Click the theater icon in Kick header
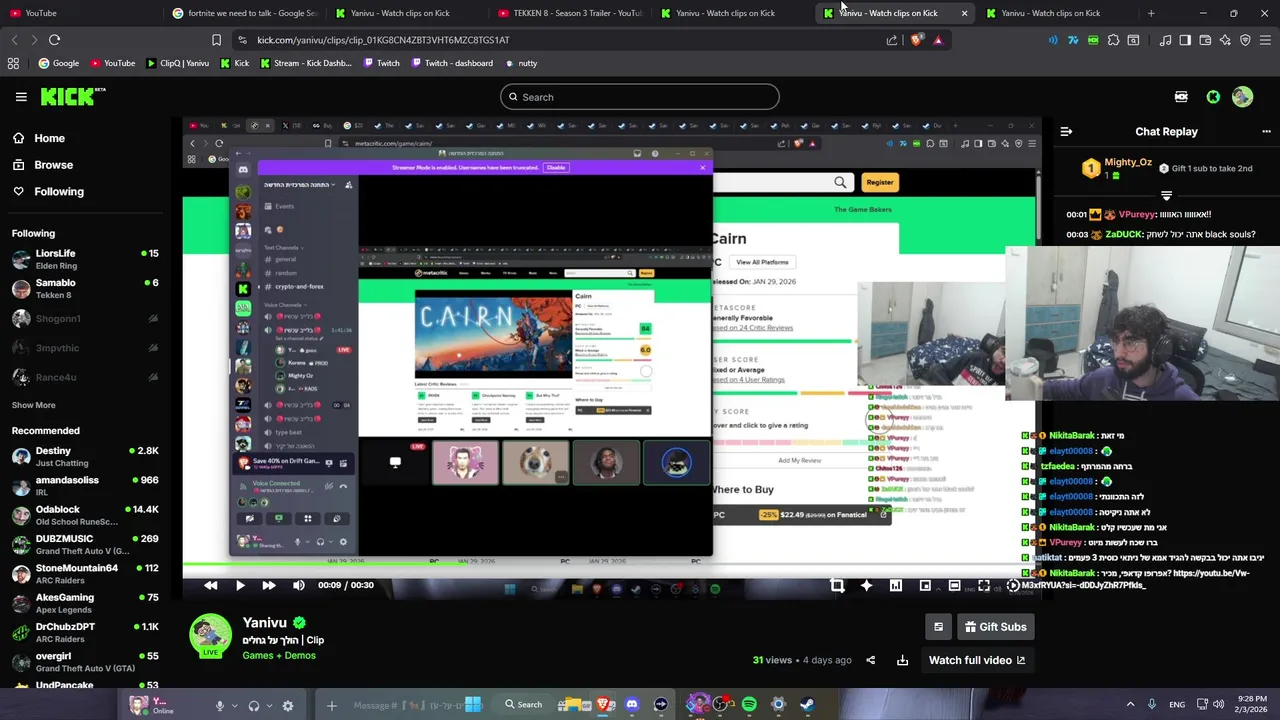The width and height of the screenshot is (1280, 720). (x=1181, y=97)
